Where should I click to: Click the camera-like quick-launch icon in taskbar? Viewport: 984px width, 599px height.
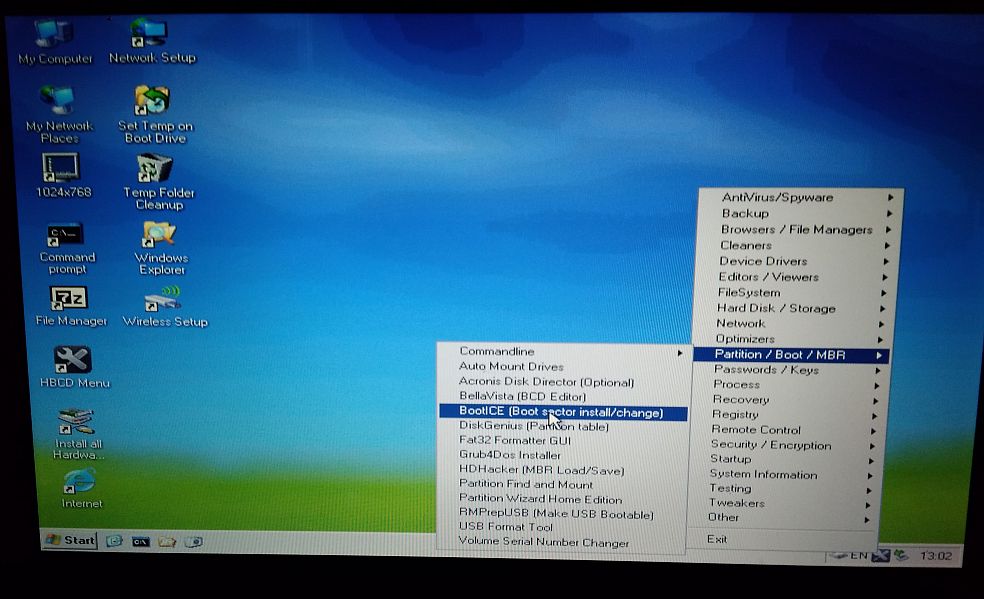pyautogui.click(x=194, y=541)
